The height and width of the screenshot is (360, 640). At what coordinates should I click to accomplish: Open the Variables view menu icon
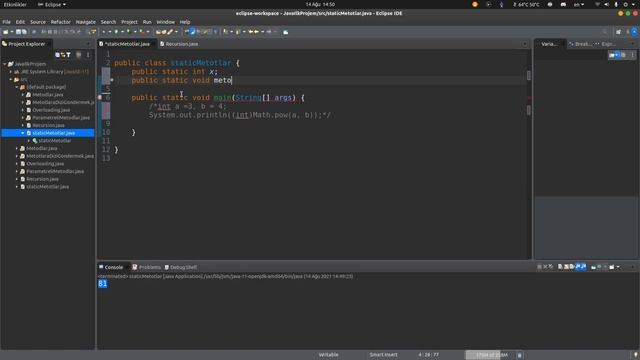tap(633, 55)
